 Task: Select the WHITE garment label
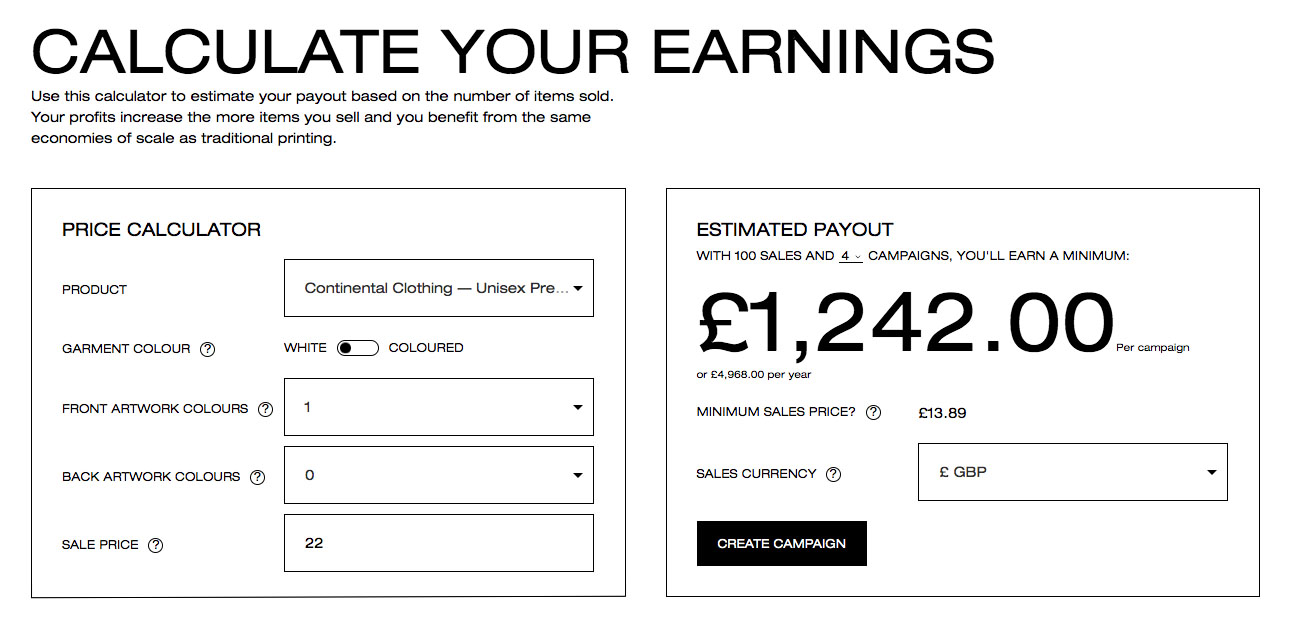pos(305,348)
